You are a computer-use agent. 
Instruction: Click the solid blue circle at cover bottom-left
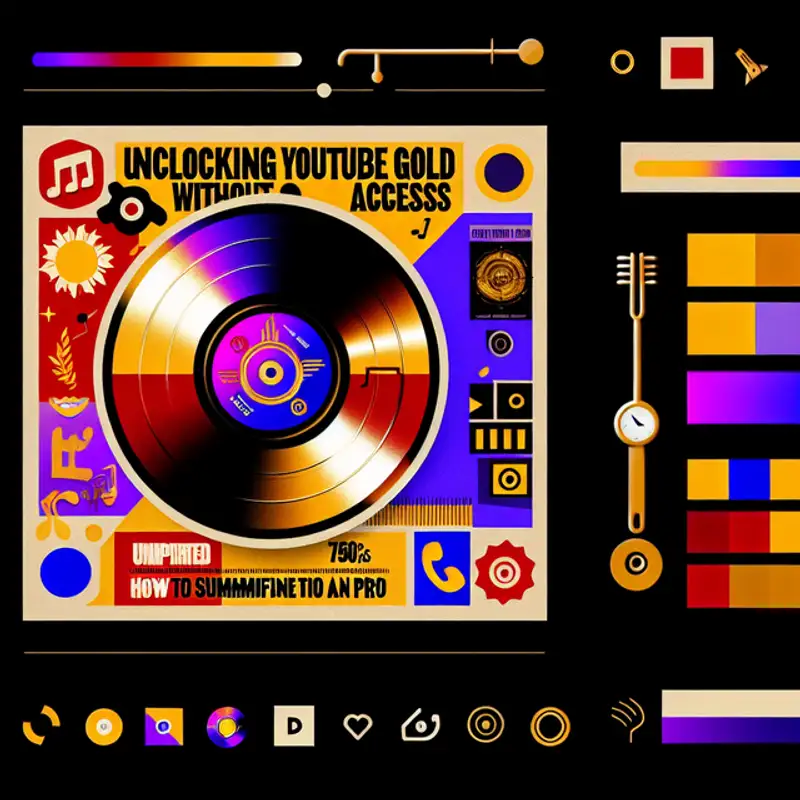66,572
